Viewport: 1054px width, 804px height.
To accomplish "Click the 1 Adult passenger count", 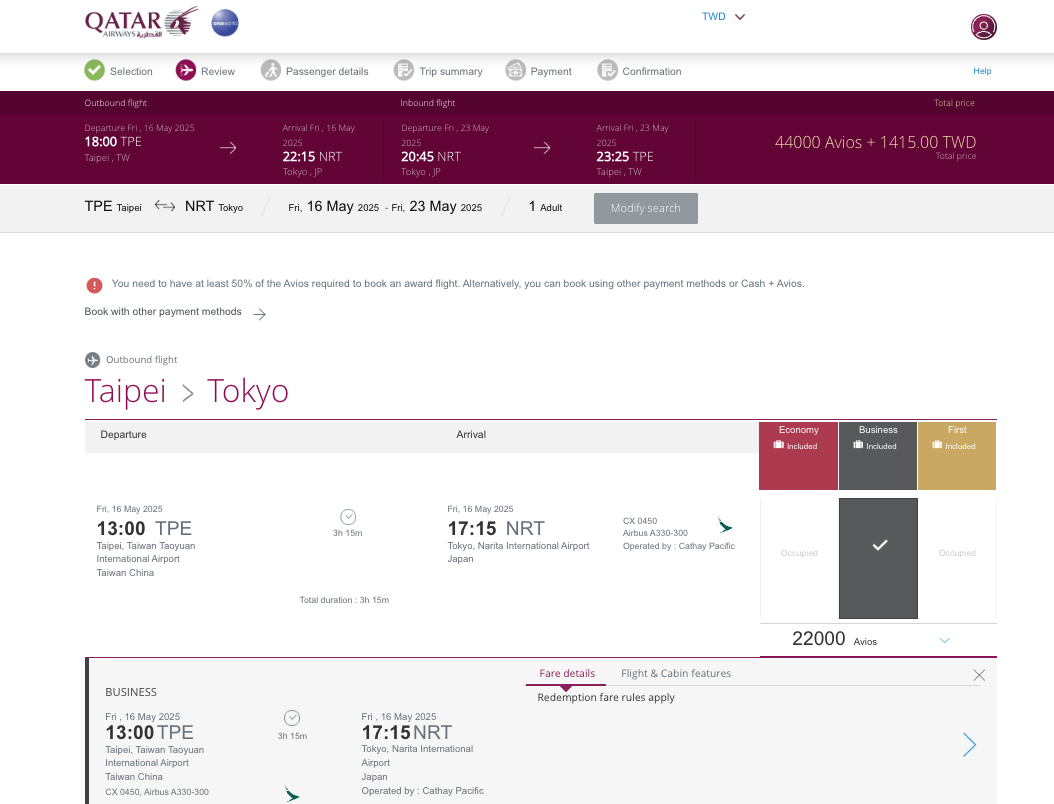I will (545, 206).
